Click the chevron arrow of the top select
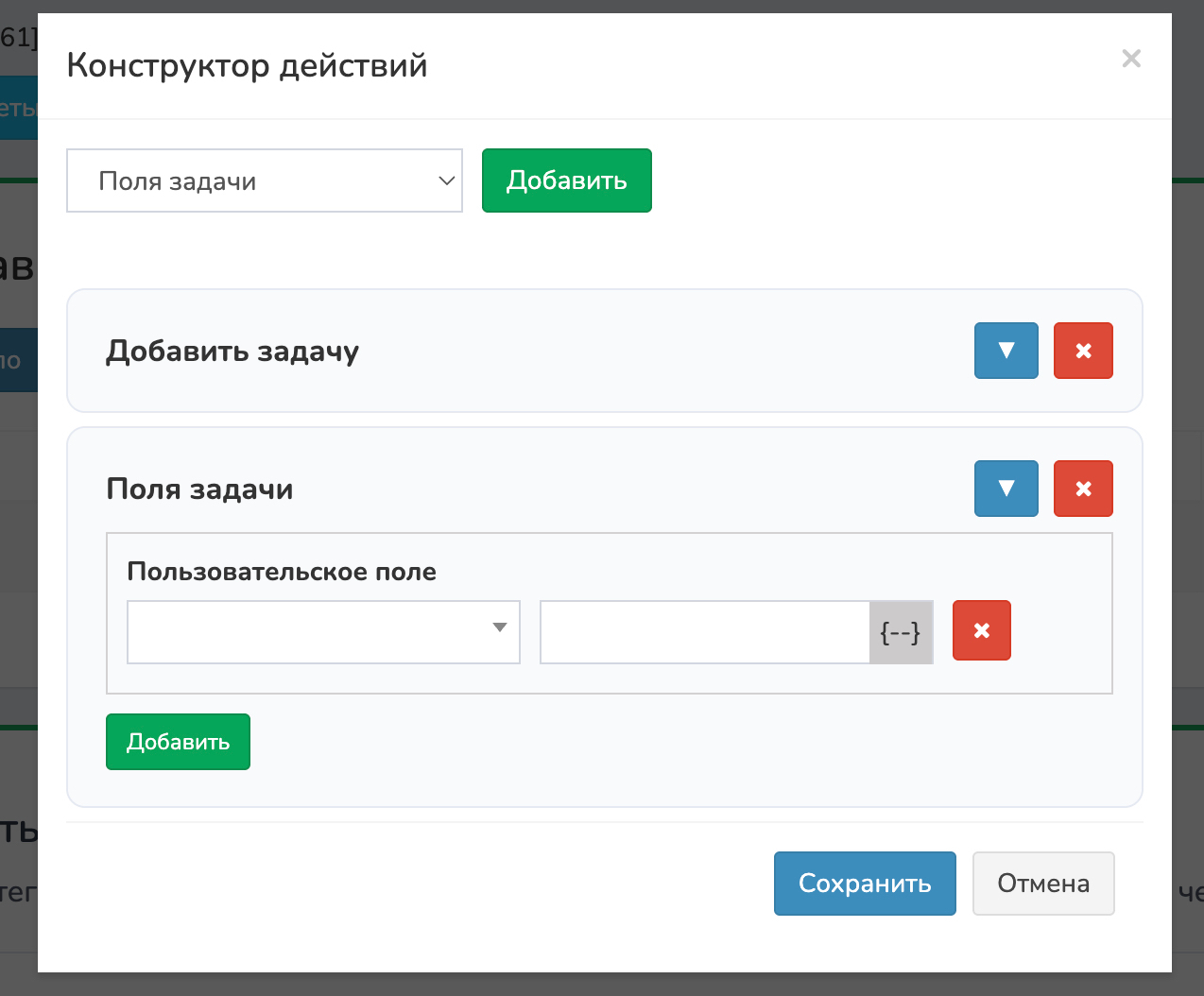 click(447, 180)
